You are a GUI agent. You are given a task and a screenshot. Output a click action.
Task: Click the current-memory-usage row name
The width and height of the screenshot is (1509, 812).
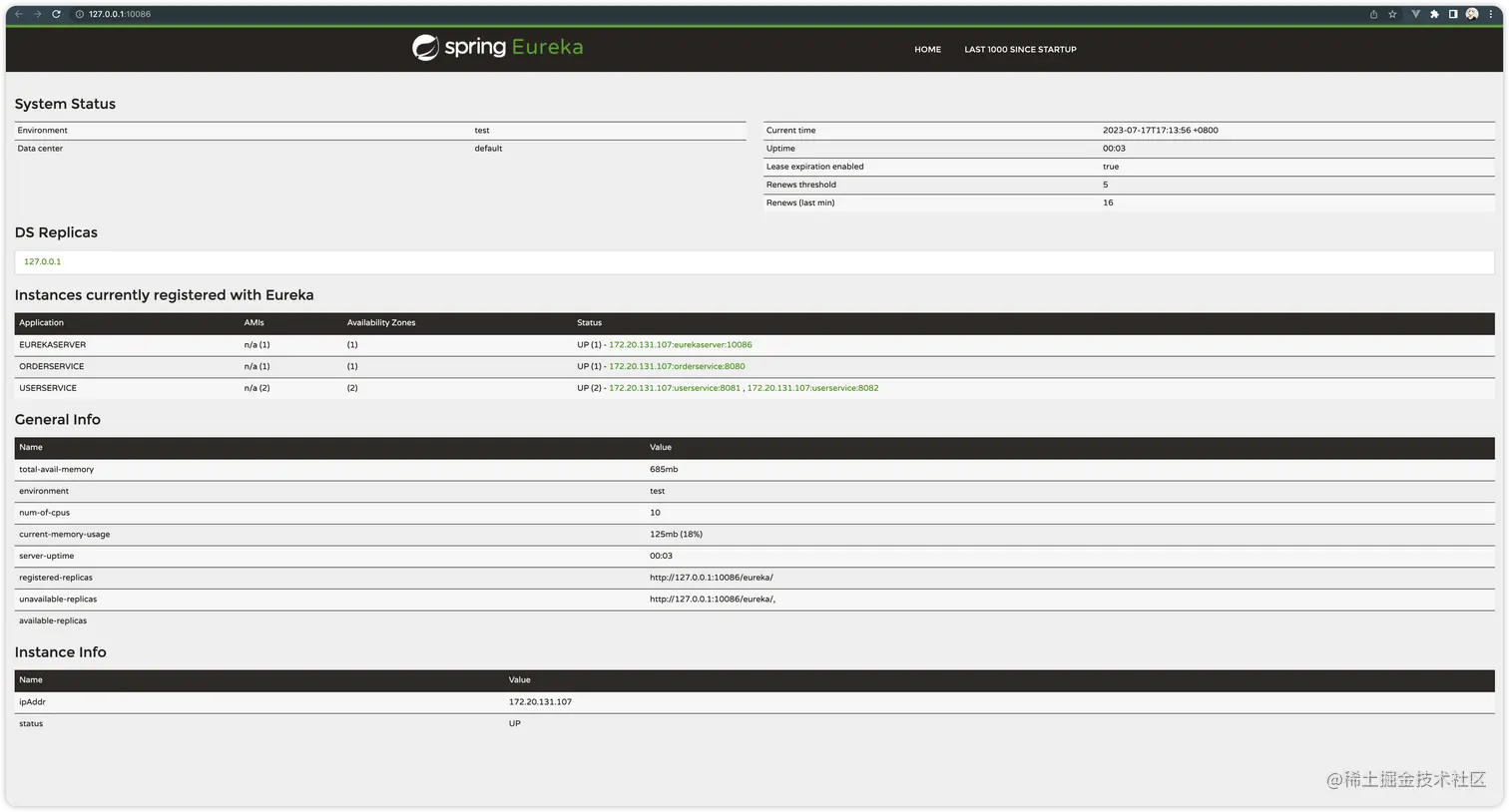pyautogui.click(x=64, y=534)
